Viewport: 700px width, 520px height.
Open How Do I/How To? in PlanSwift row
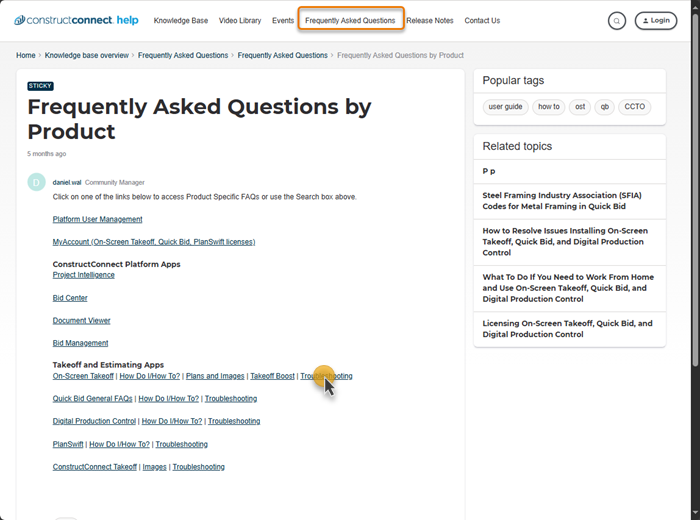(119, 444)
